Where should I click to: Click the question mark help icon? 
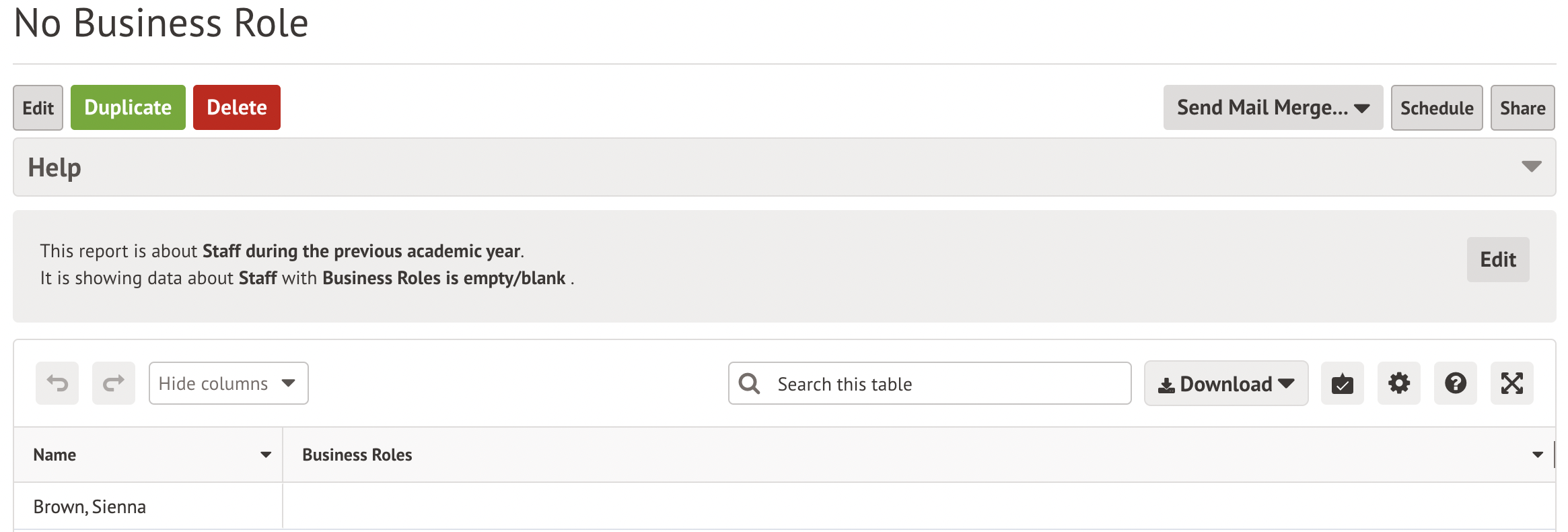click(x=1455, y=384)
